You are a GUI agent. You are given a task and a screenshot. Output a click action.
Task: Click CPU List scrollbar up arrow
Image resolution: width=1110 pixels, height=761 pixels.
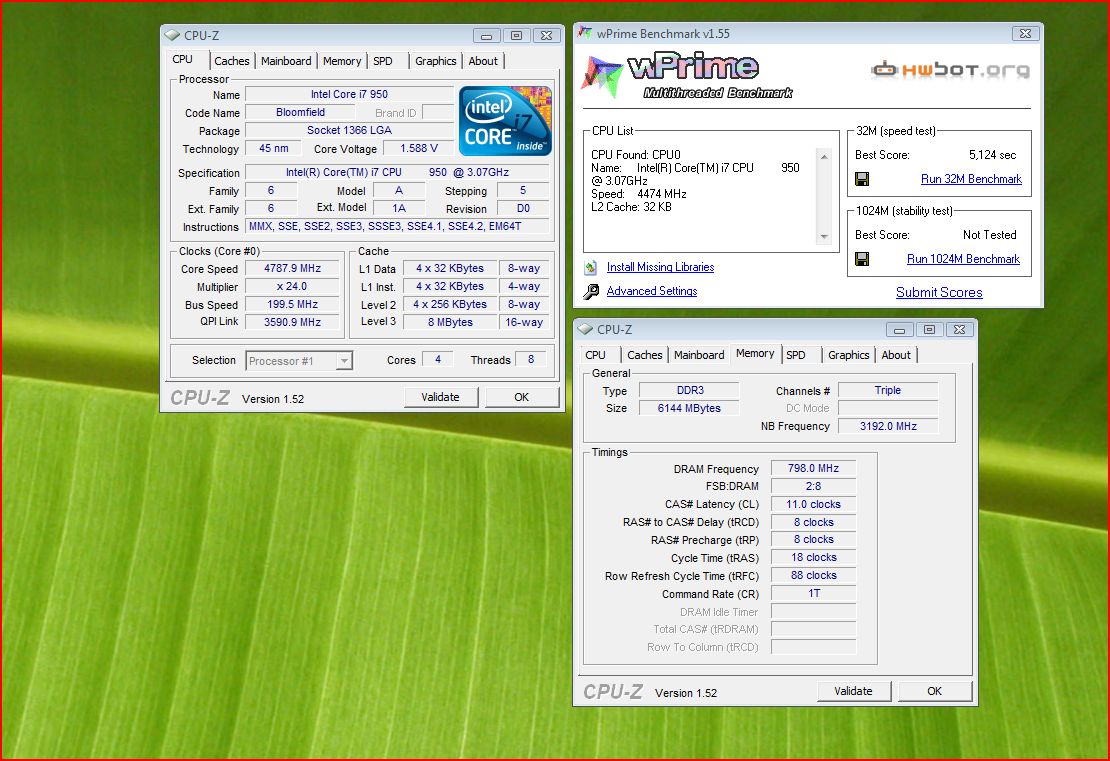[824, 156]
